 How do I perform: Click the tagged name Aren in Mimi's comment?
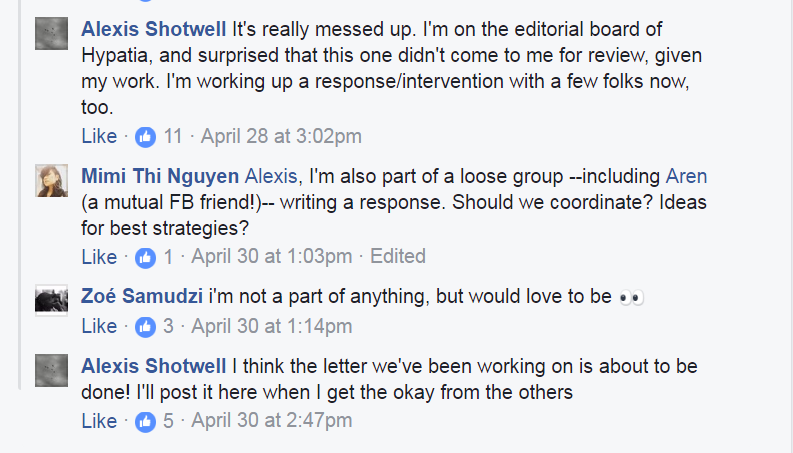[x=686, y=177]
